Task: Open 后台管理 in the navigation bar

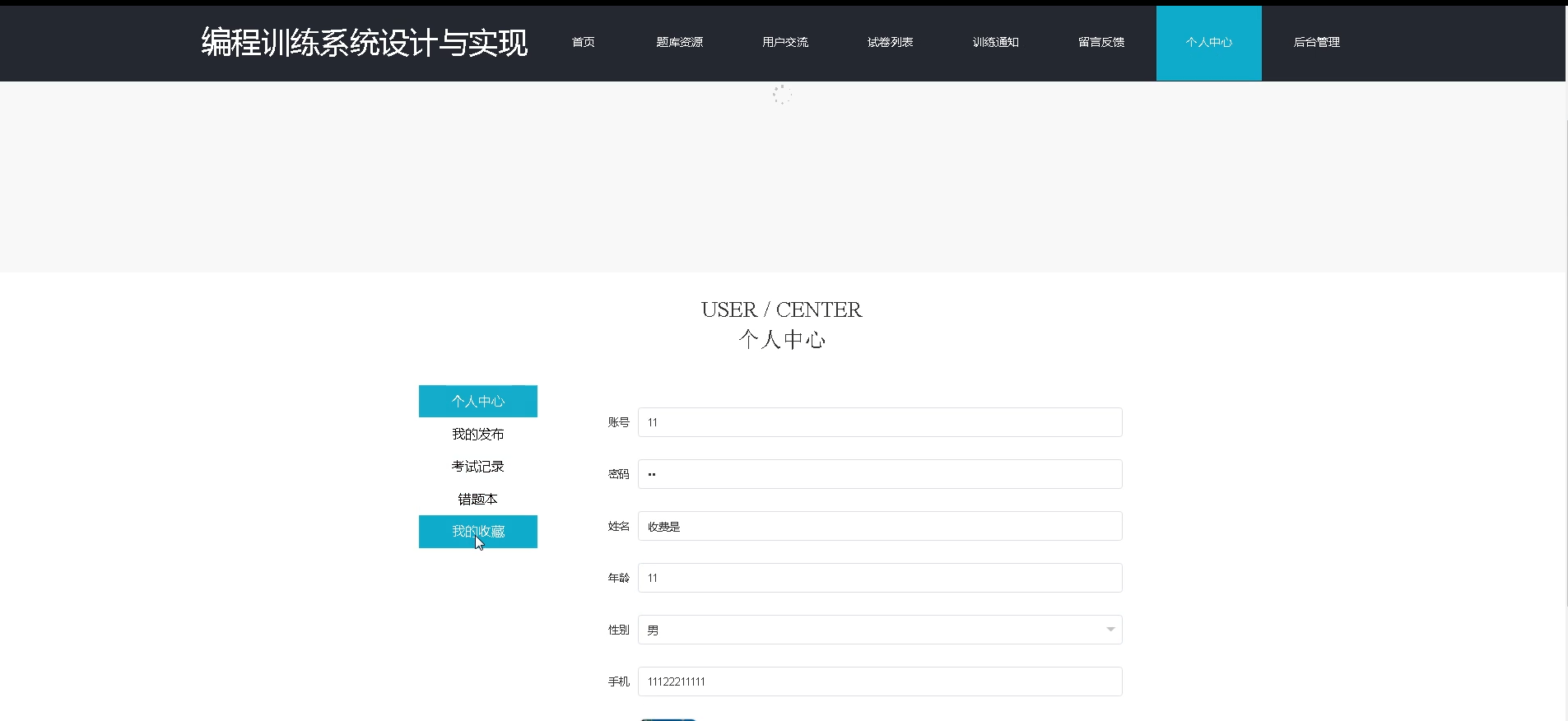Action: pos(1316,42)
